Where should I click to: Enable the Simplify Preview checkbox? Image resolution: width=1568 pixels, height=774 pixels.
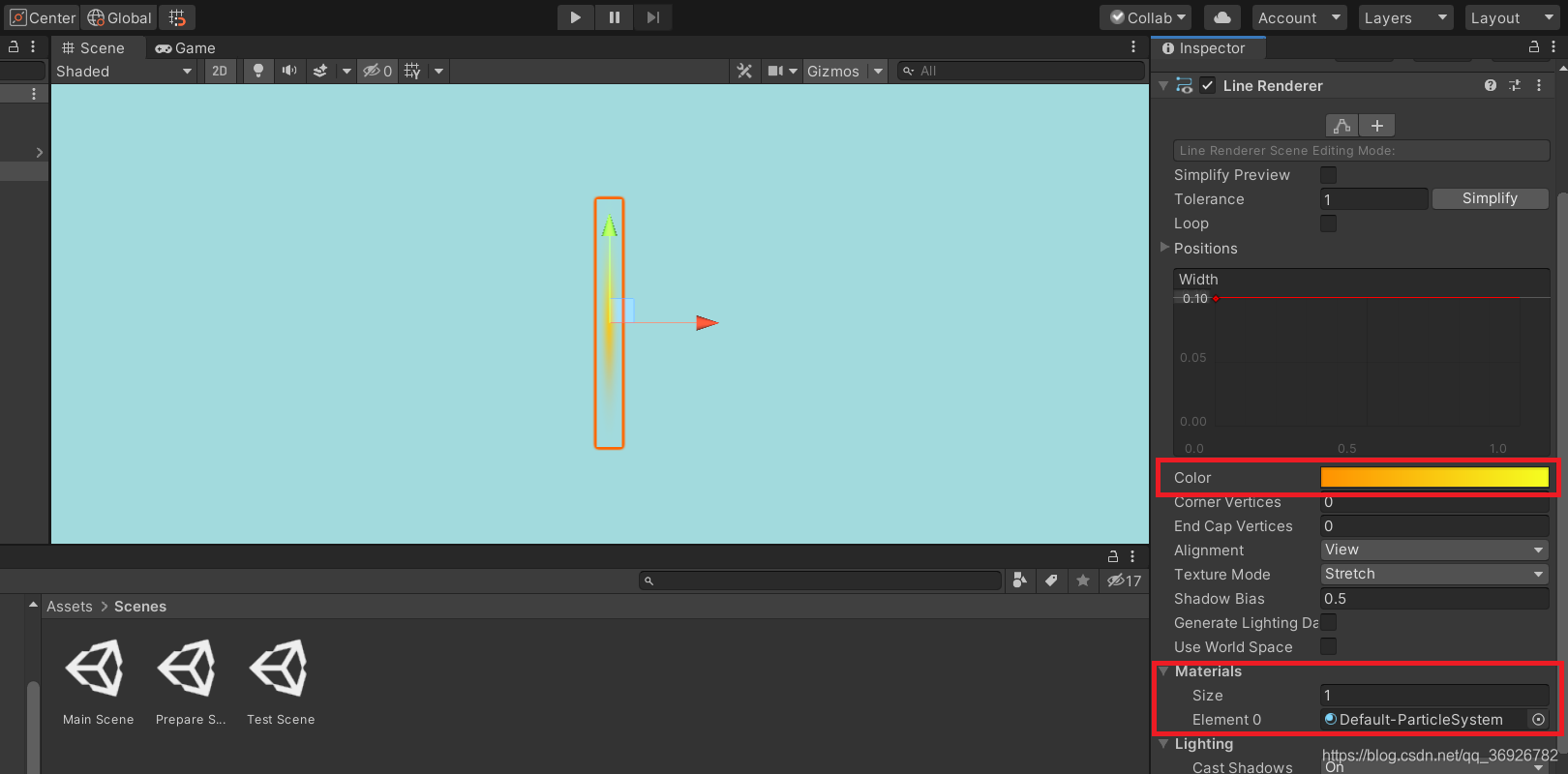1329,175
